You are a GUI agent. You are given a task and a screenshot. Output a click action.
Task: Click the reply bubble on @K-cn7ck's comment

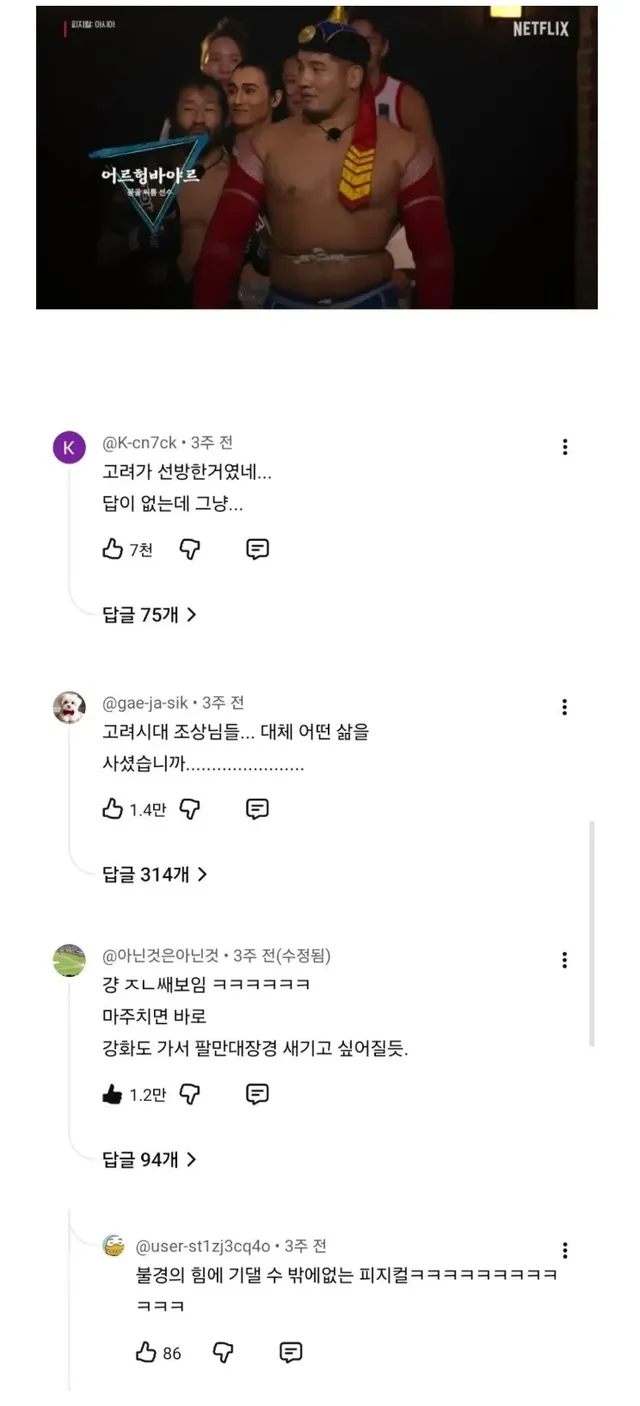[x=258, y=548]
